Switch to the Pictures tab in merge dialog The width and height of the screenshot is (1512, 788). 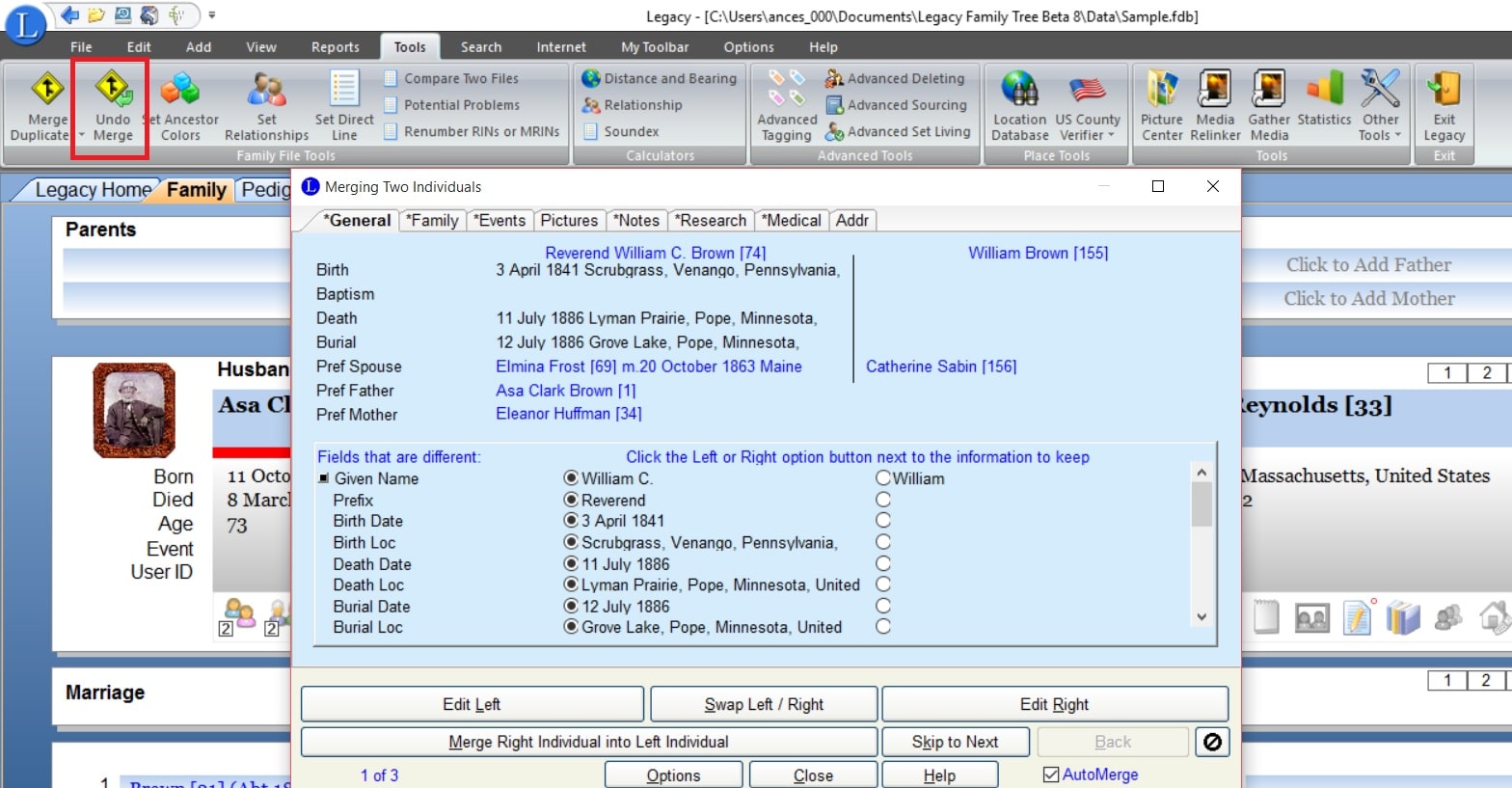pos(569,221)
